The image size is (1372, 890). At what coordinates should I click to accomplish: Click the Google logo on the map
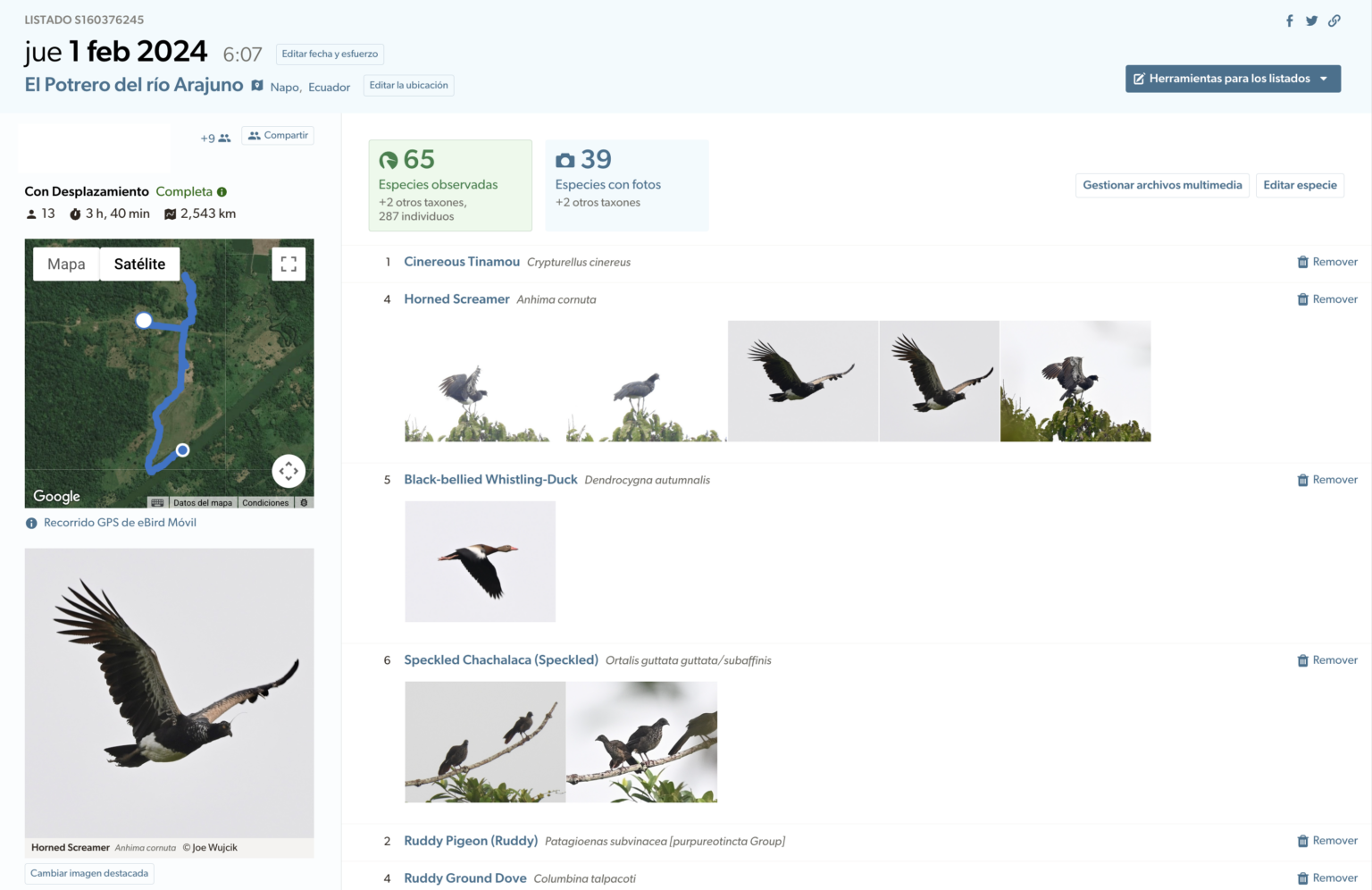55,496
